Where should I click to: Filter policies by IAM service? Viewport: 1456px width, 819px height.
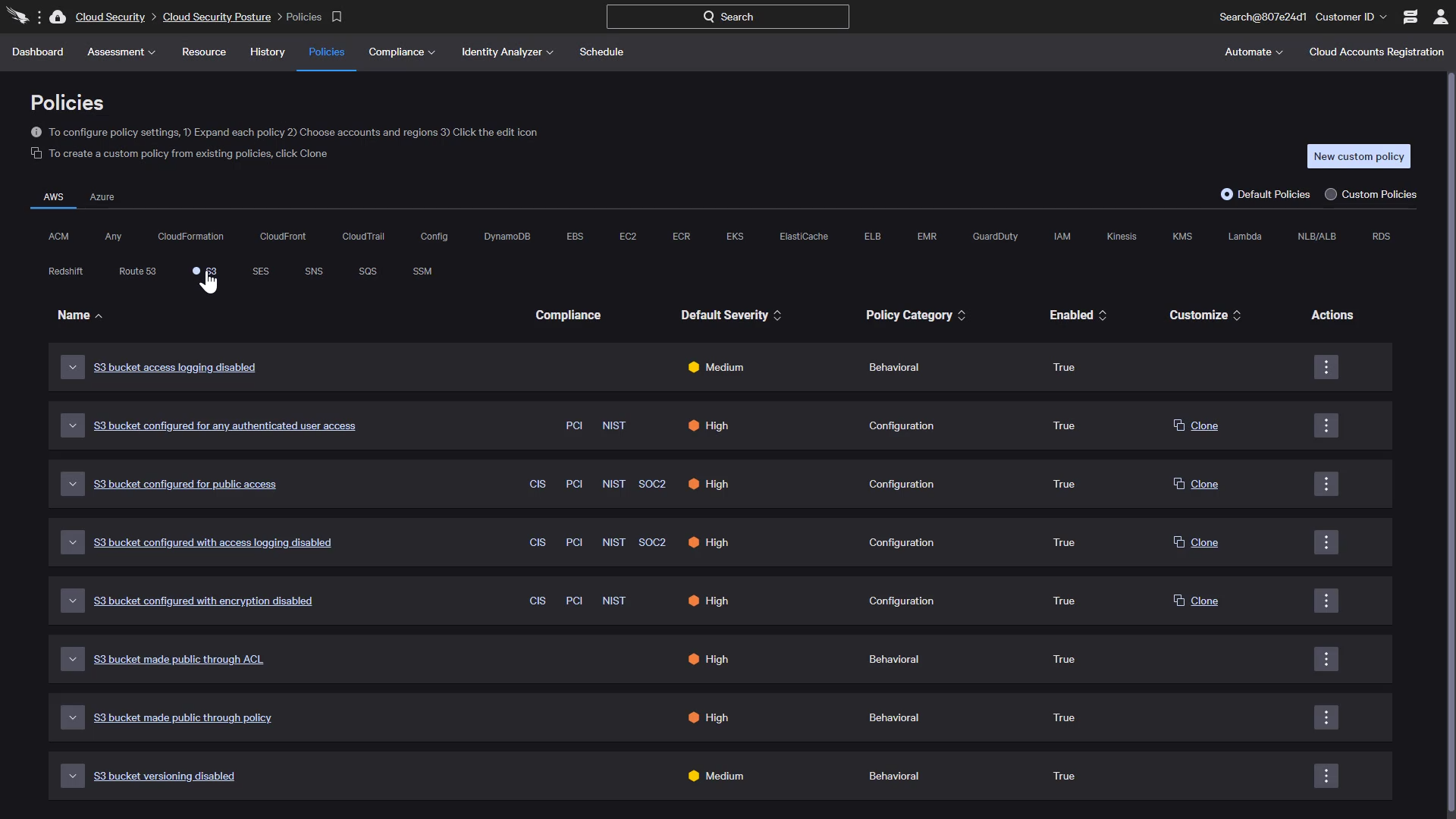[1062, 237]
